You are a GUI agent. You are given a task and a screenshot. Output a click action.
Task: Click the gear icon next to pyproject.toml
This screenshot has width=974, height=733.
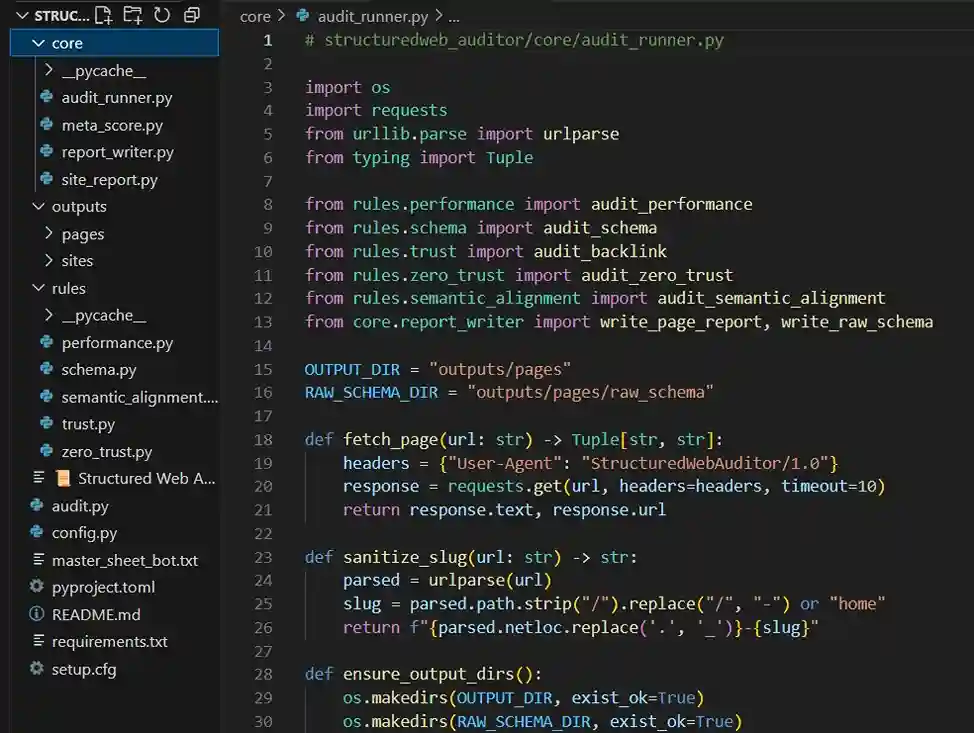[x=37, y=587]
